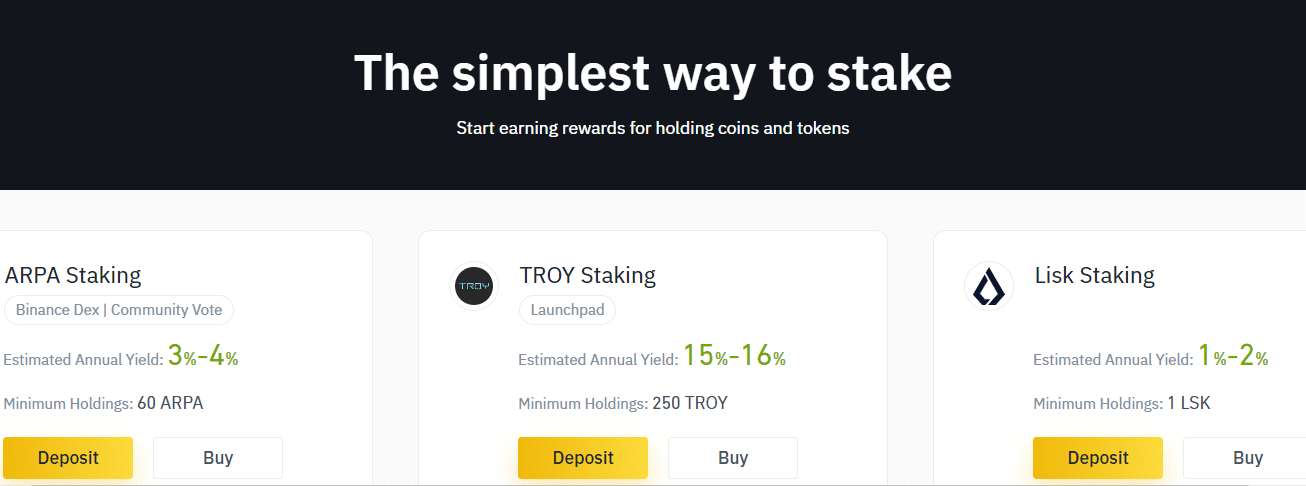Viewport: 1306px width, 486px height.
Task: Click Minimum Holdings 250 TROY text
Action: click(623, 404)
